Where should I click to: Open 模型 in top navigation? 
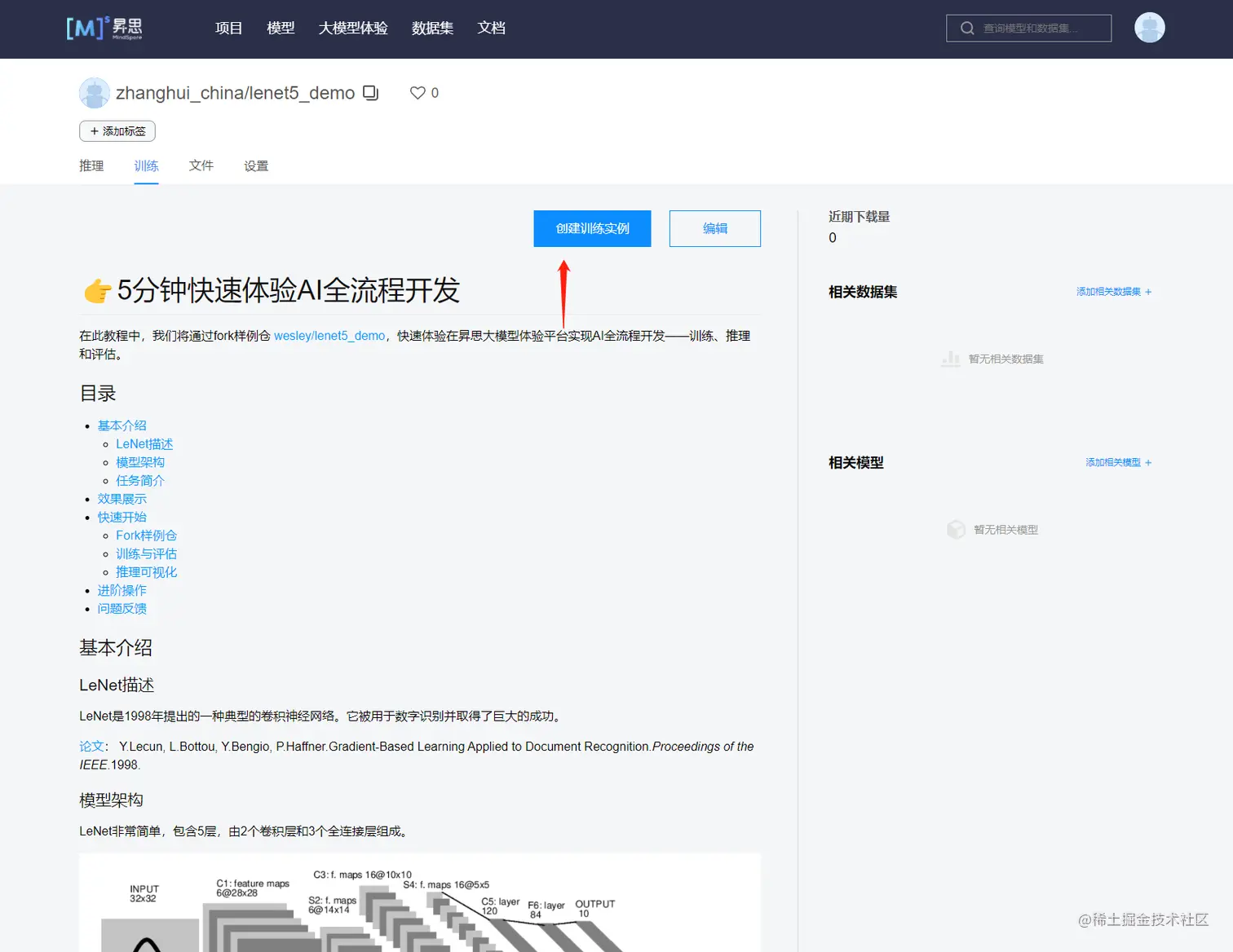[281, 29]
